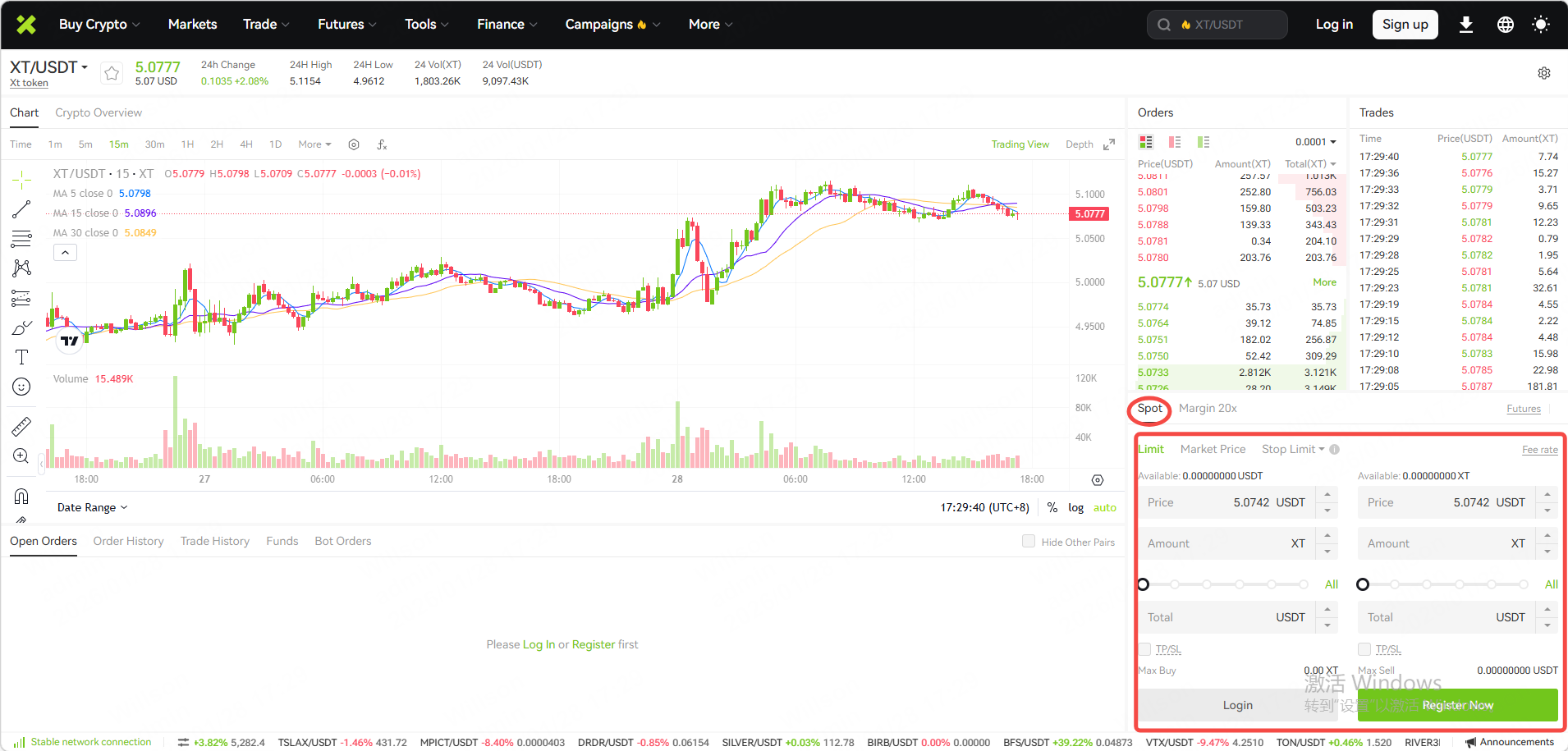This screenshot has width=1568, height=751.
Task: Tick the TP/SL checkbox on sell side
Action: (1364, 649)
